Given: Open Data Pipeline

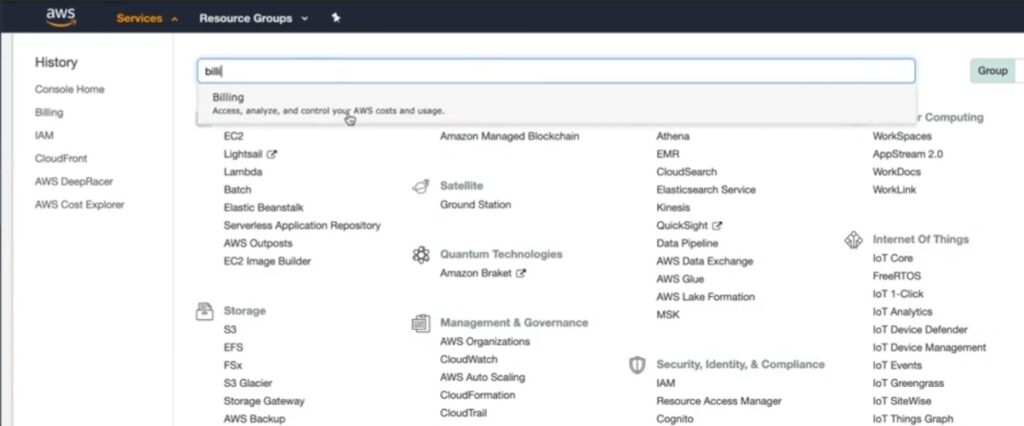Looking at the screenshot, I should (x=687, y=243).
